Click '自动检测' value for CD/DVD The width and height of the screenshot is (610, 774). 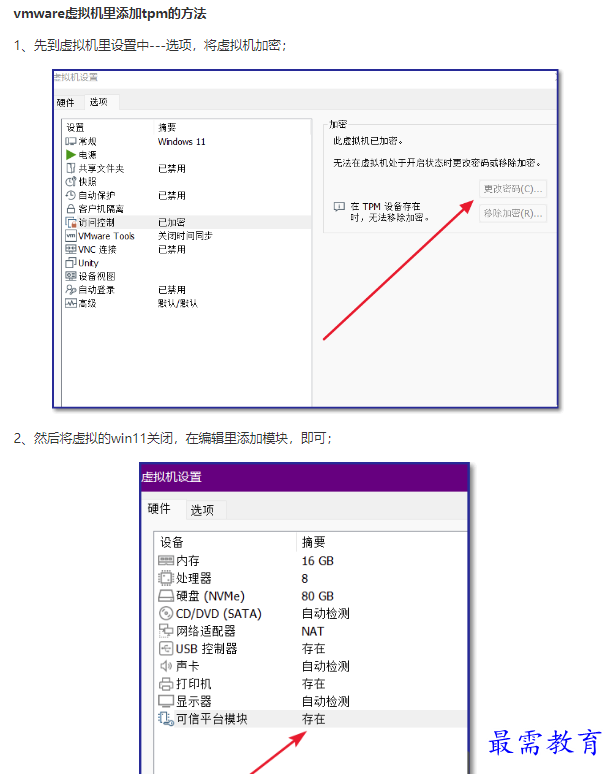tap(325, 614)
